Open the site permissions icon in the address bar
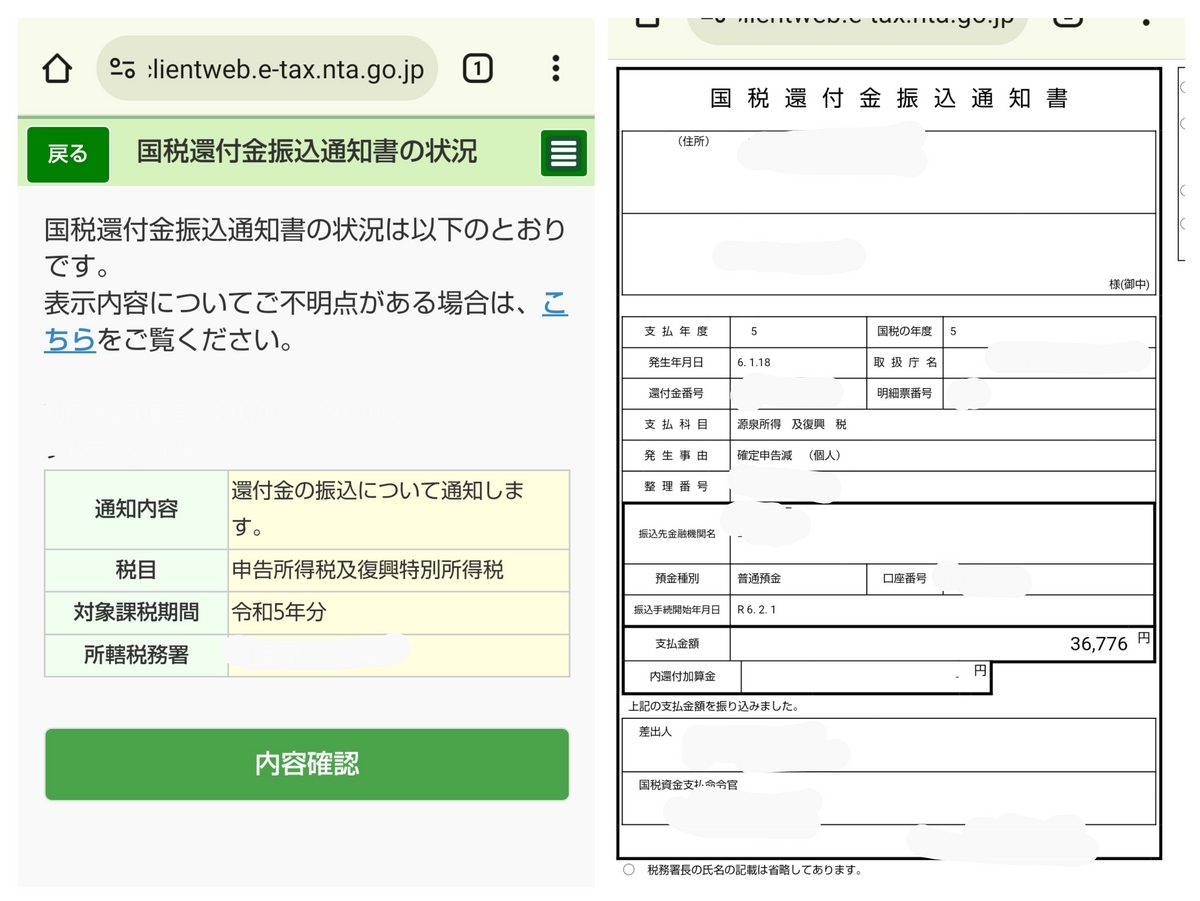The width and height of the screenshot is (1200, 901). tap(124, 68)
